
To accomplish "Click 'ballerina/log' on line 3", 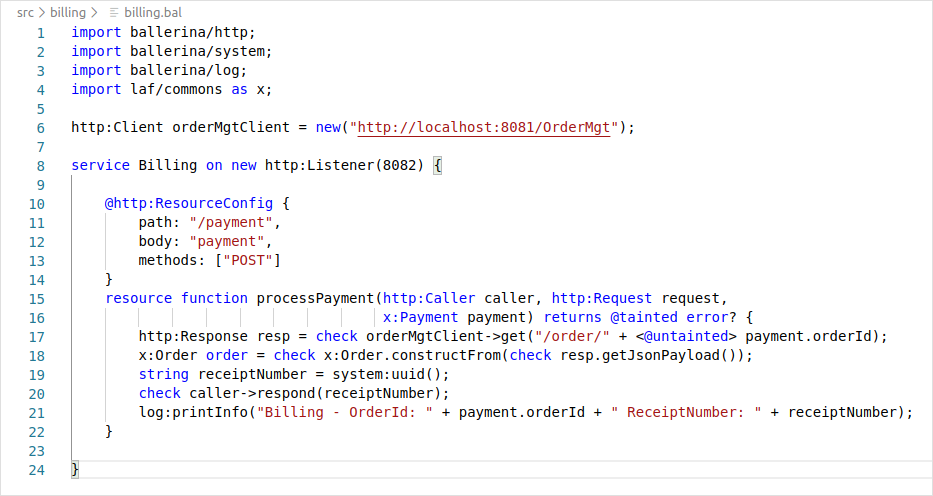I will (184, 70).
